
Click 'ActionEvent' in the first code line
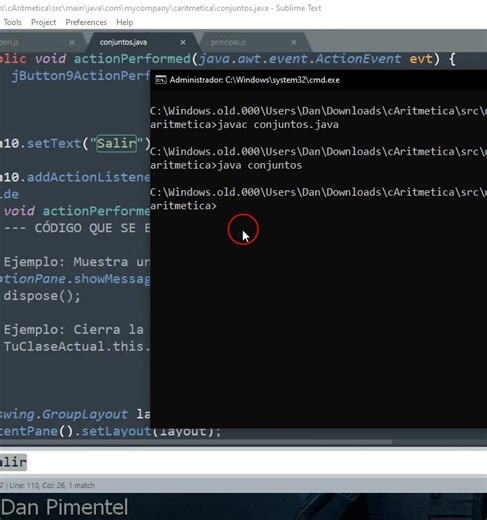(x=358, y=59)
